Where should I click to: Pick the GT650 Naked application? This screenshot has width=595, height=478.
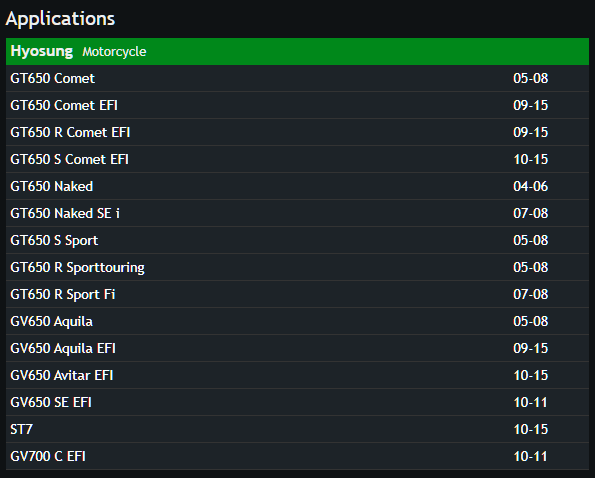[297, 186]
